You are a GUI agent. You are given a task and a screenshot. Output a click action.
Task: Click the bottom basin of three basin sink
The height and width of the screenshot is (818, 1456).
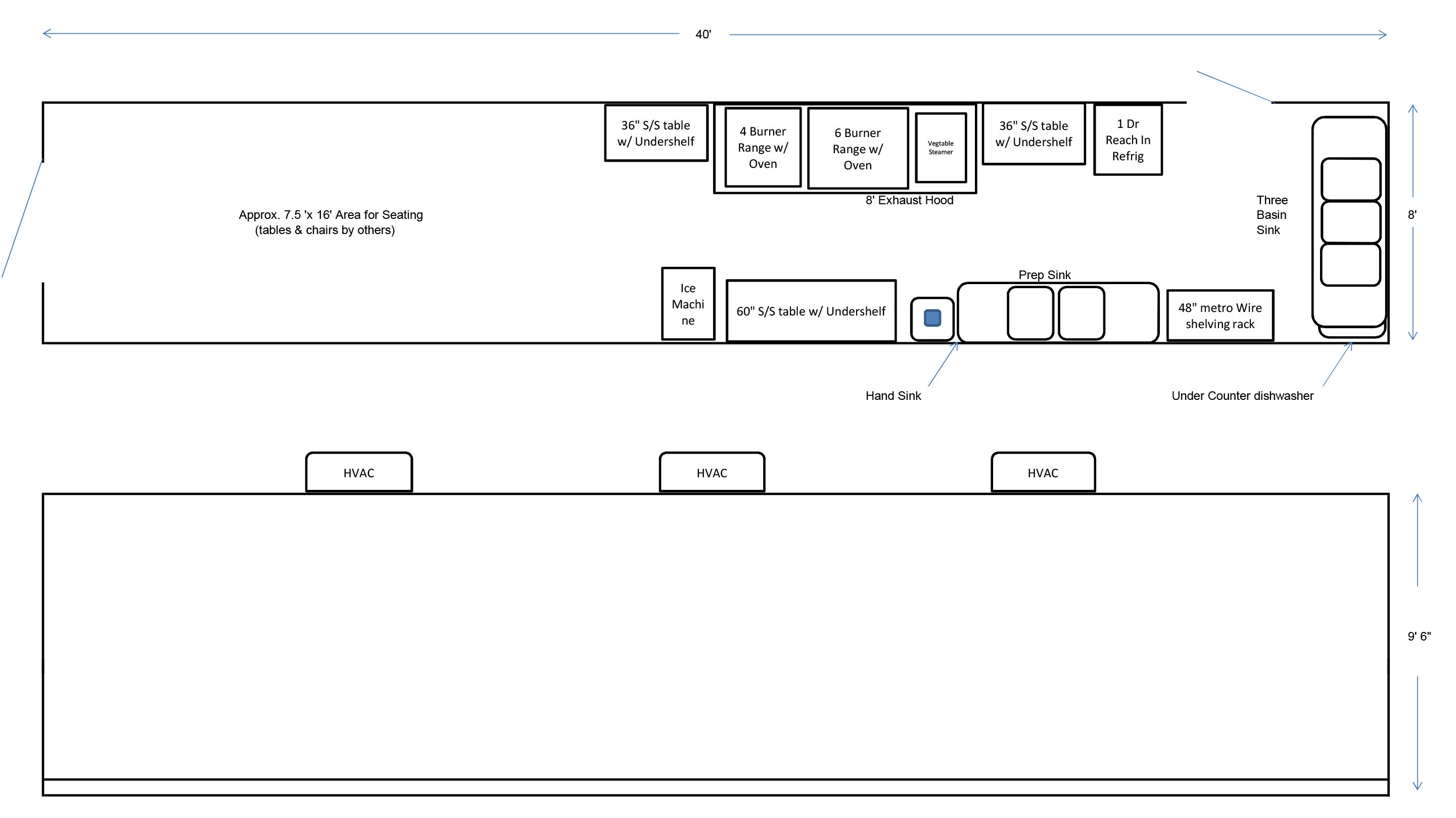(x=1350, y=264)
